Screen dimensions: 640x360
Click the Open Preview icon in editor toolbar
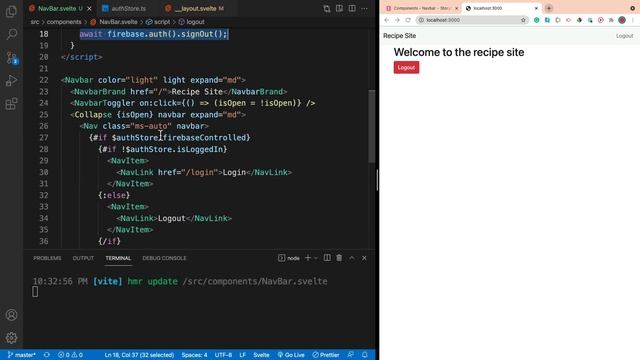pos(339,8)
